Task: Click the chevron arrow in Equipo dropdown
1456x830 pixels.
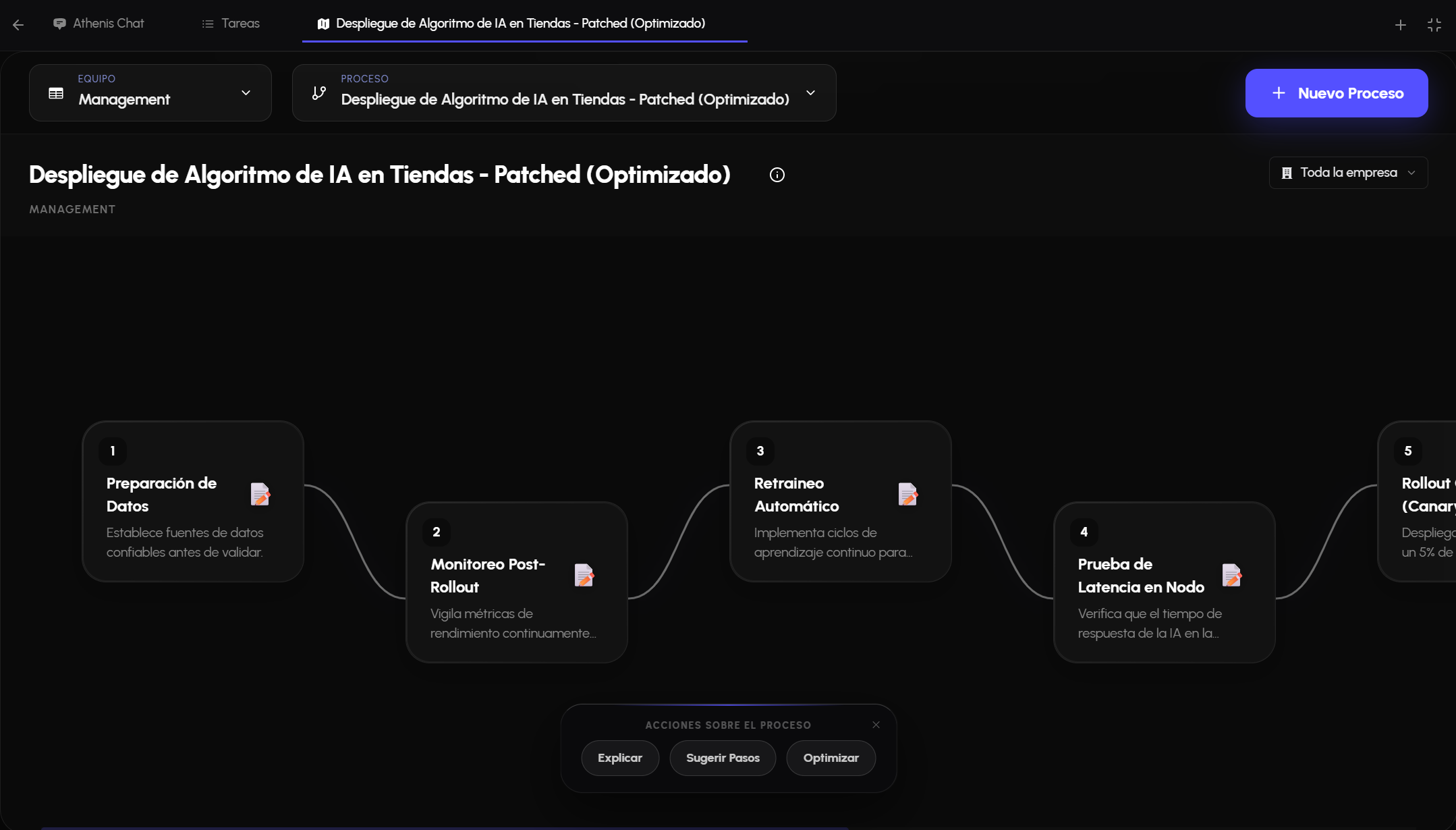Action: click(246, 93)
